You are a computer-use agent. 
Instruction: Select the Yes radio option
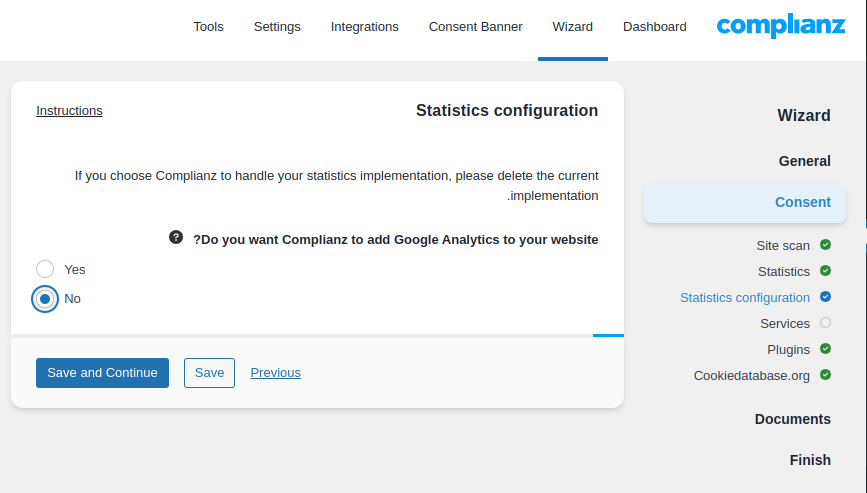45,269
